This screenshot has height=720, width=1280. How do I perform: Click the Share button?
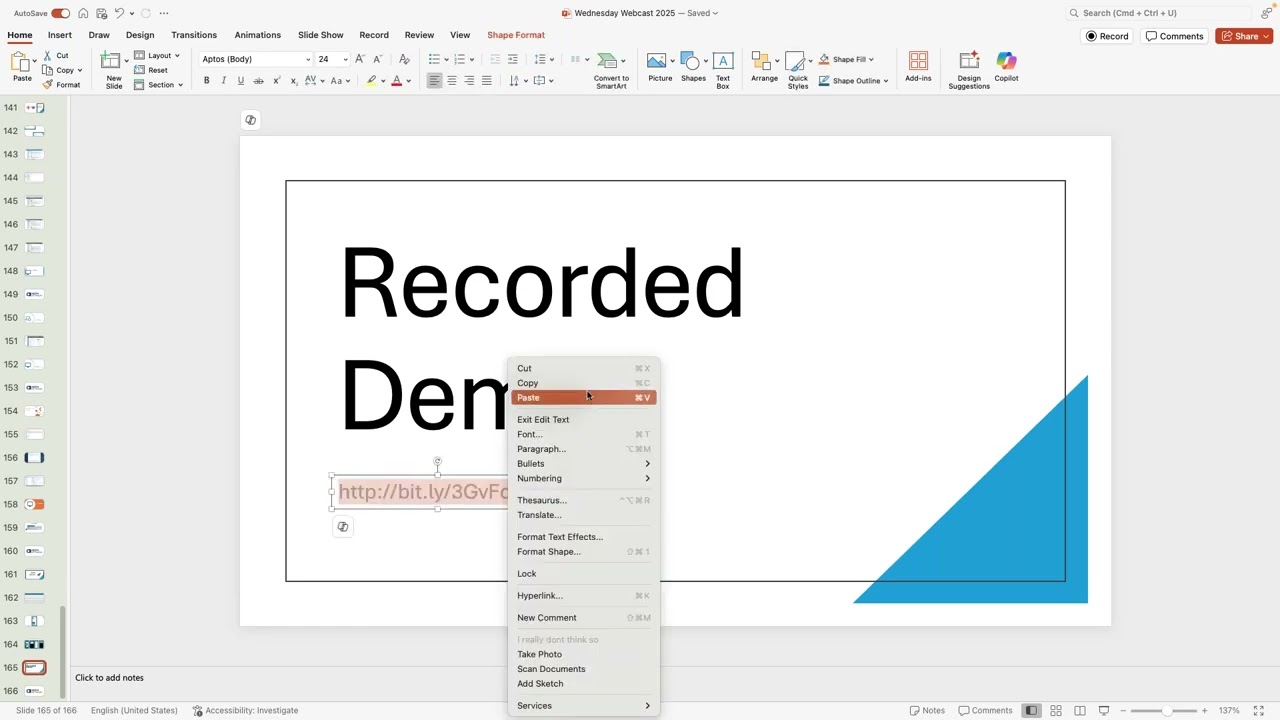pyautogui.click(x=1244, y=36)
